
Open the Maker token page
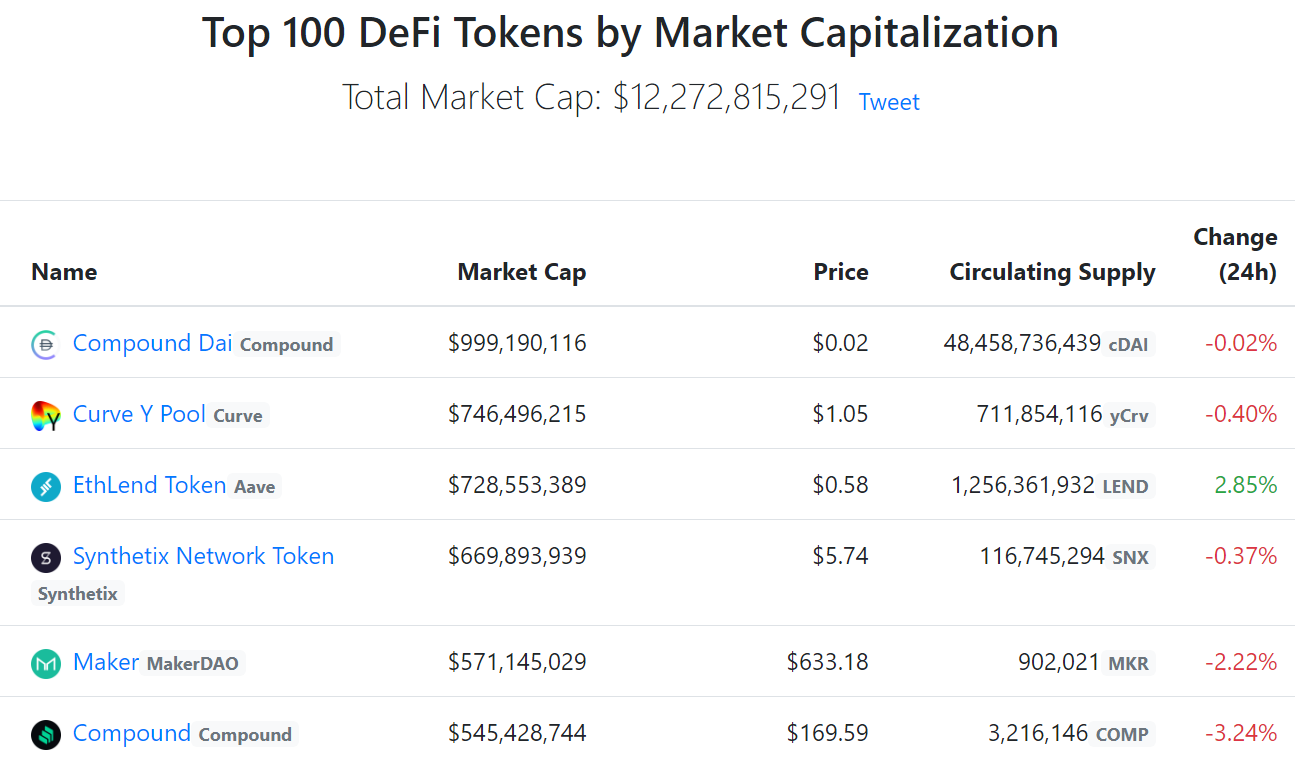tap(105, 661)
